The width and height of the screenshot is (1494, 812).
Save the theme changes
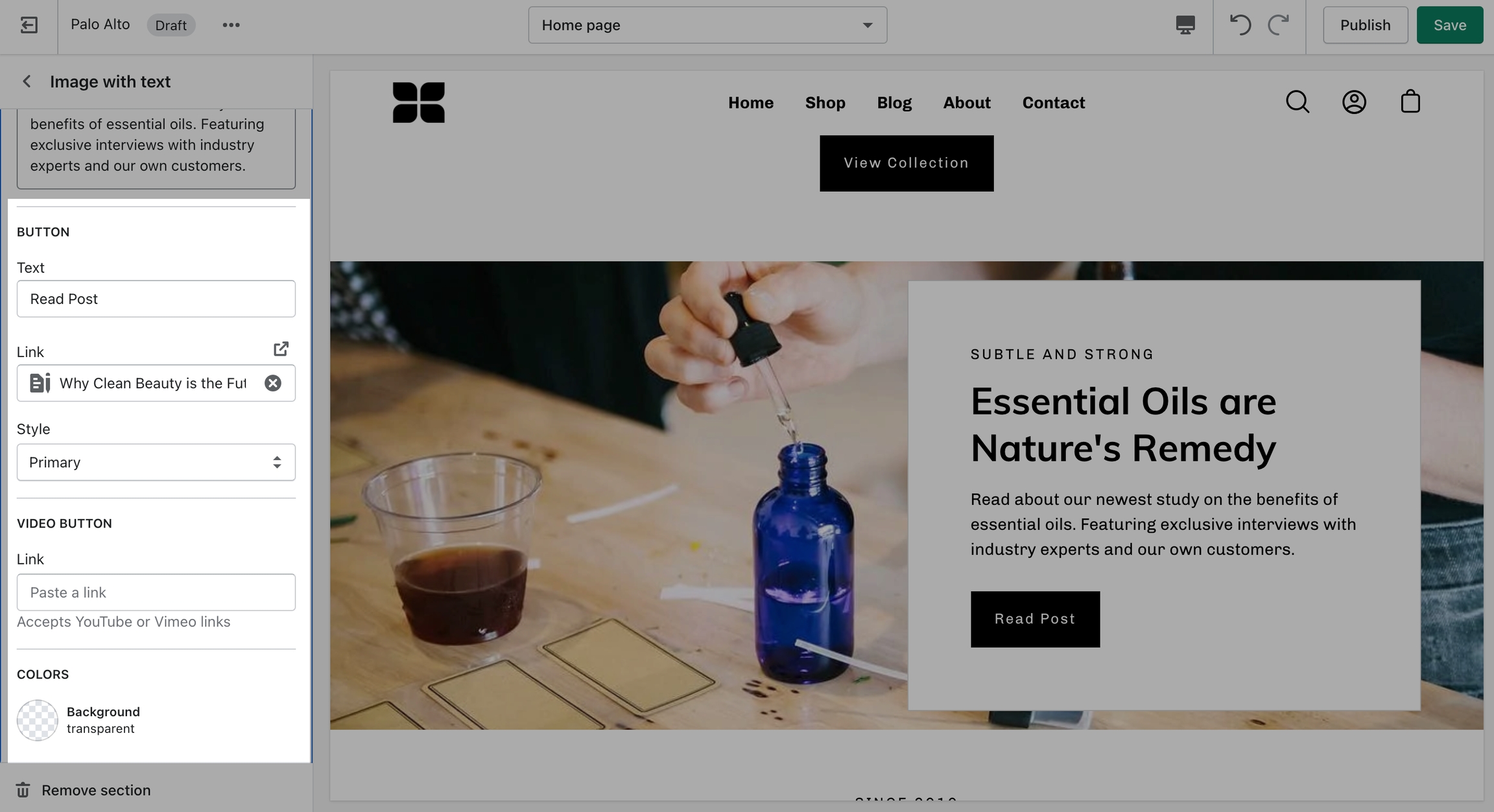pos(1449,25)
